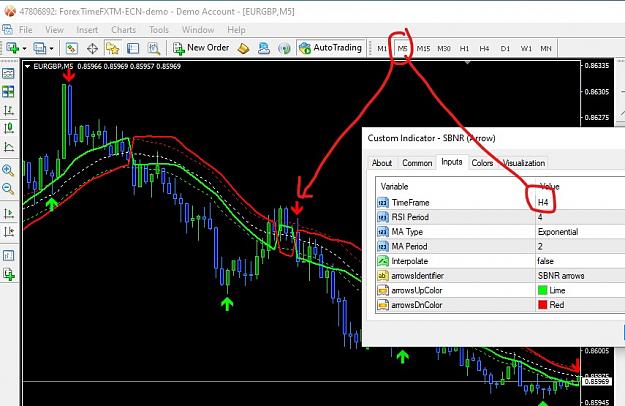Click the top left-sidebar market chart icon
The image size is (625, 406).
click(8, 74)
